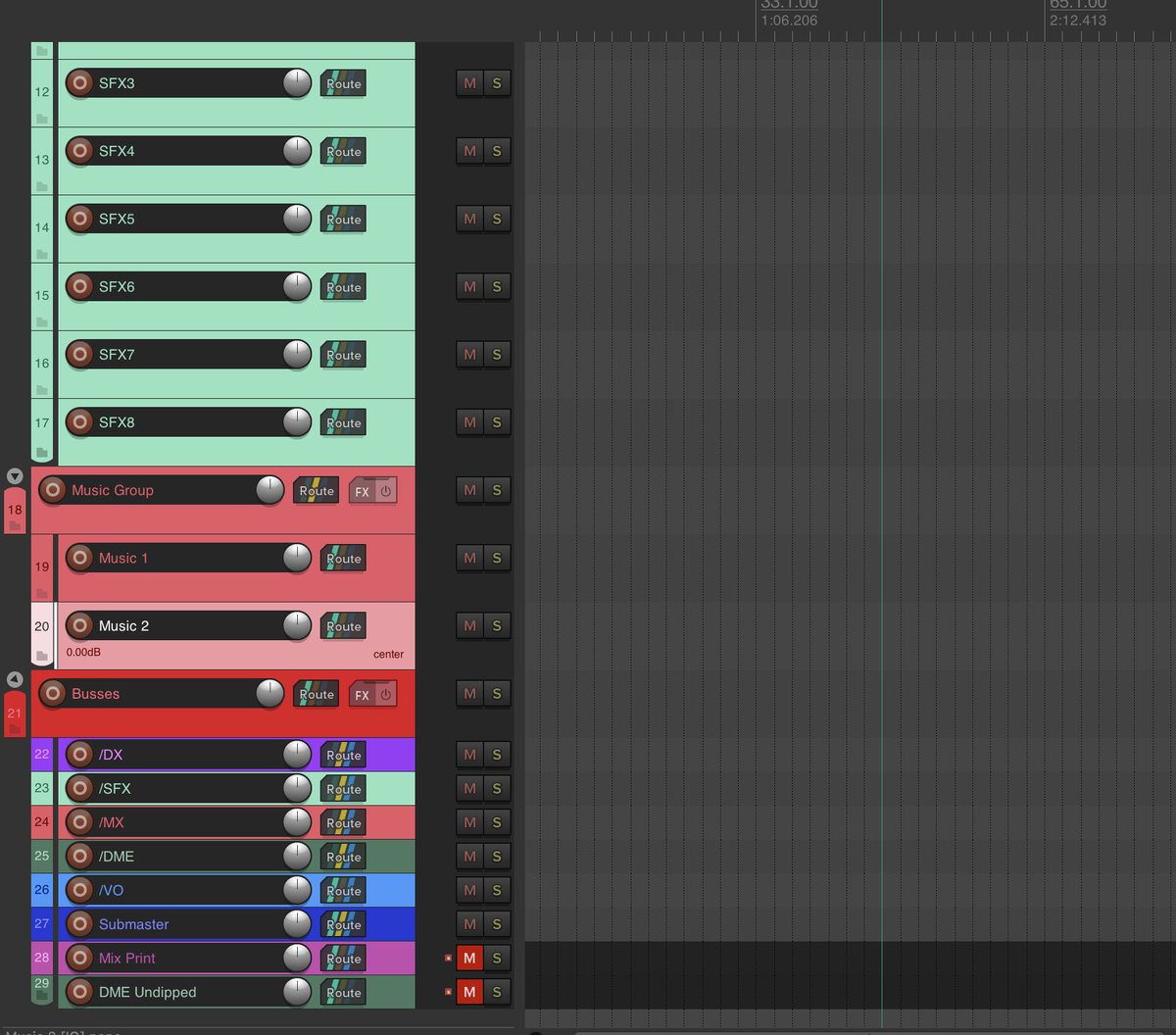Image resolution: width=1176 pixels, height=1035 pixels.
Task: Solo the Submaster track
Action: (x=497, y=924)
